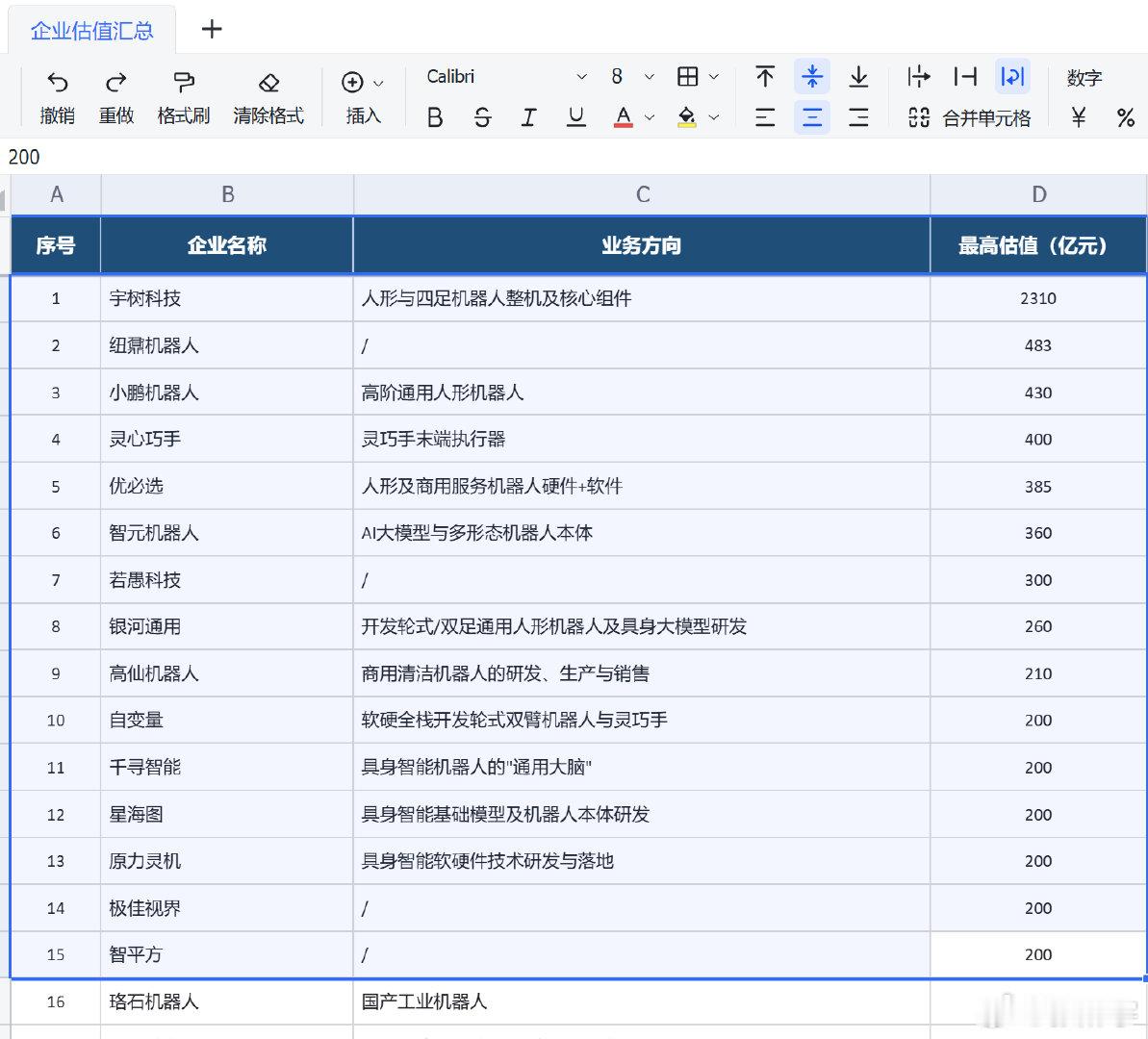This screenshot has width=1148, height=1039.
Task: Align cell content to bottom
Action: 858,76
